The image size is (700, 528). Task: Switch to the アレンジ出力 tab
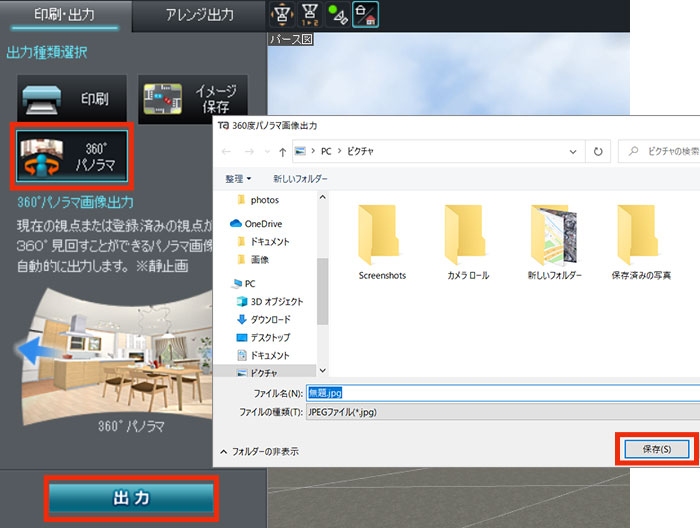click(199, 15)
